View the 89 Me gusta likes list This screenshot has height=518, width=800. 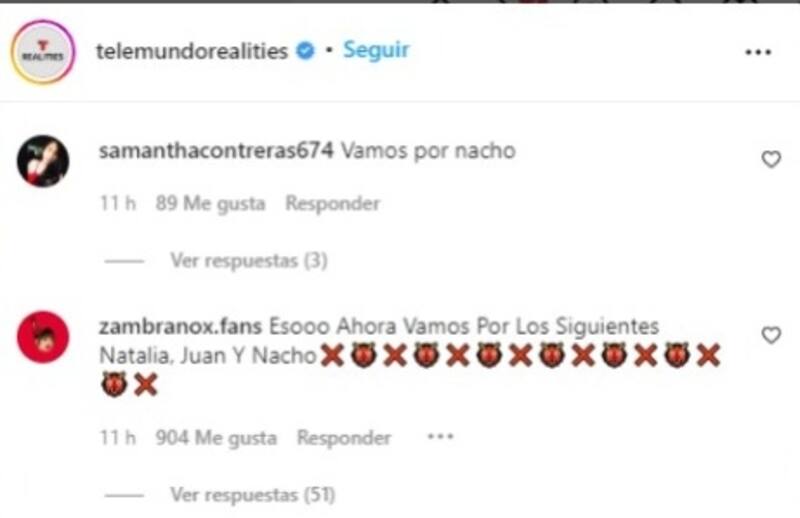(x=210, y=204)
